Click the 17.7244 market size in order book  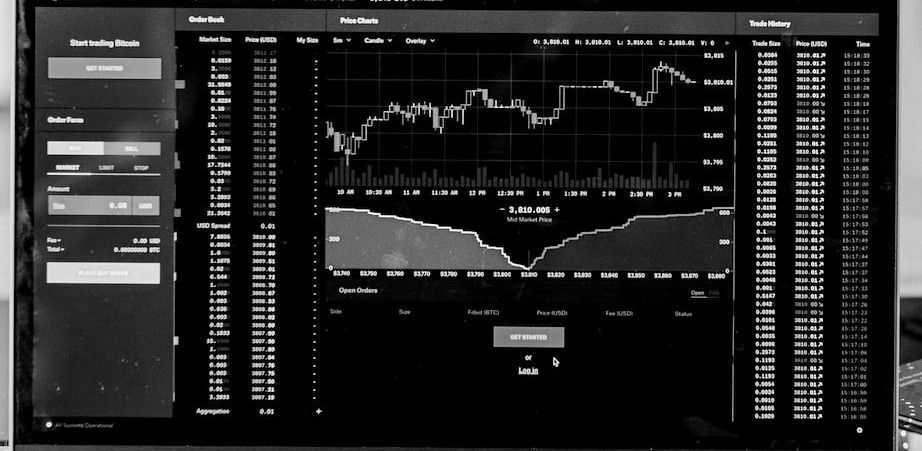tap(219, 165)
